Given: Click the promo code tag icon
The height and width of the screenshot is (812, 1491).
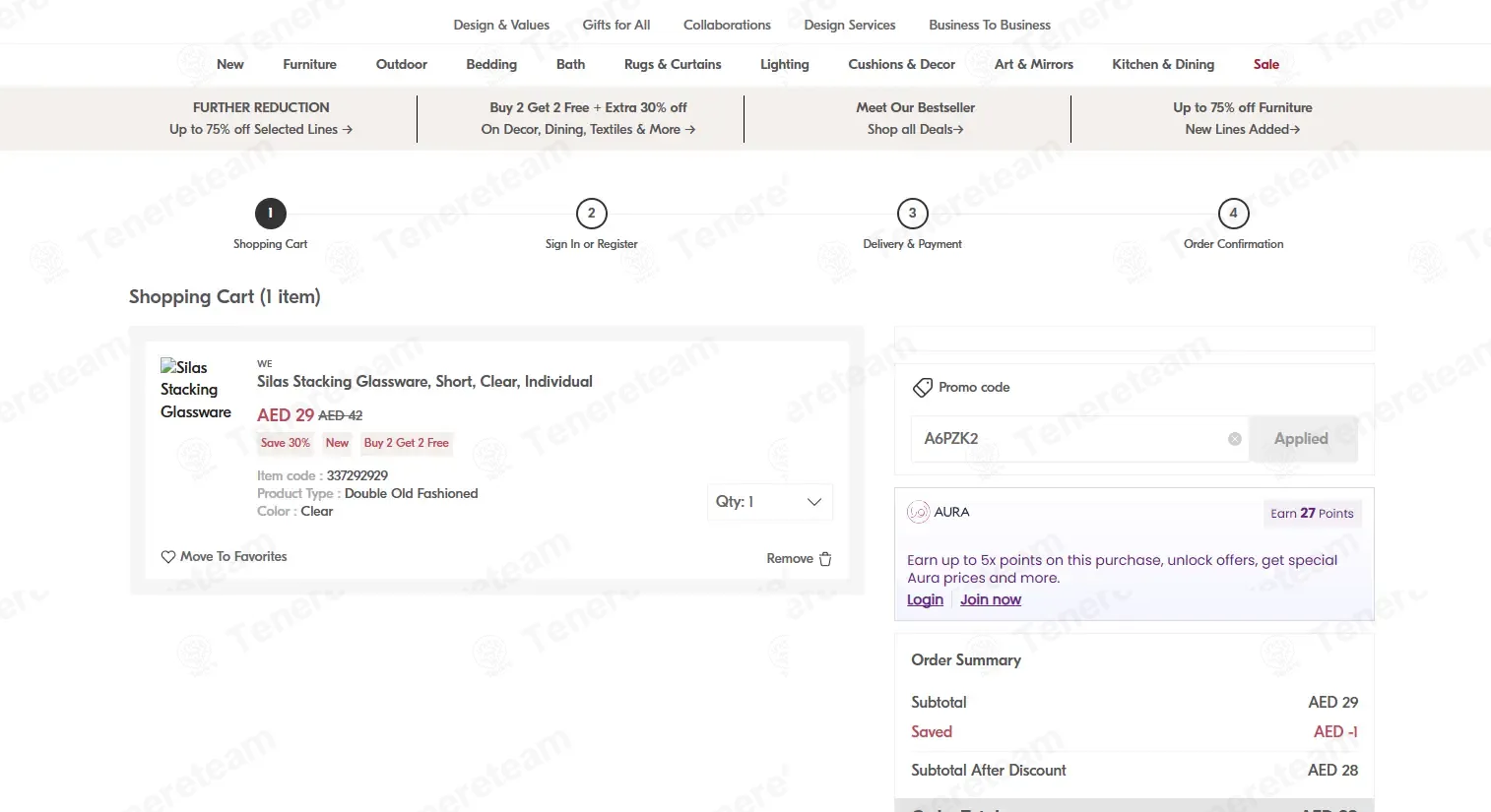Looking at the screenshot, I should [x=923, y=388].
